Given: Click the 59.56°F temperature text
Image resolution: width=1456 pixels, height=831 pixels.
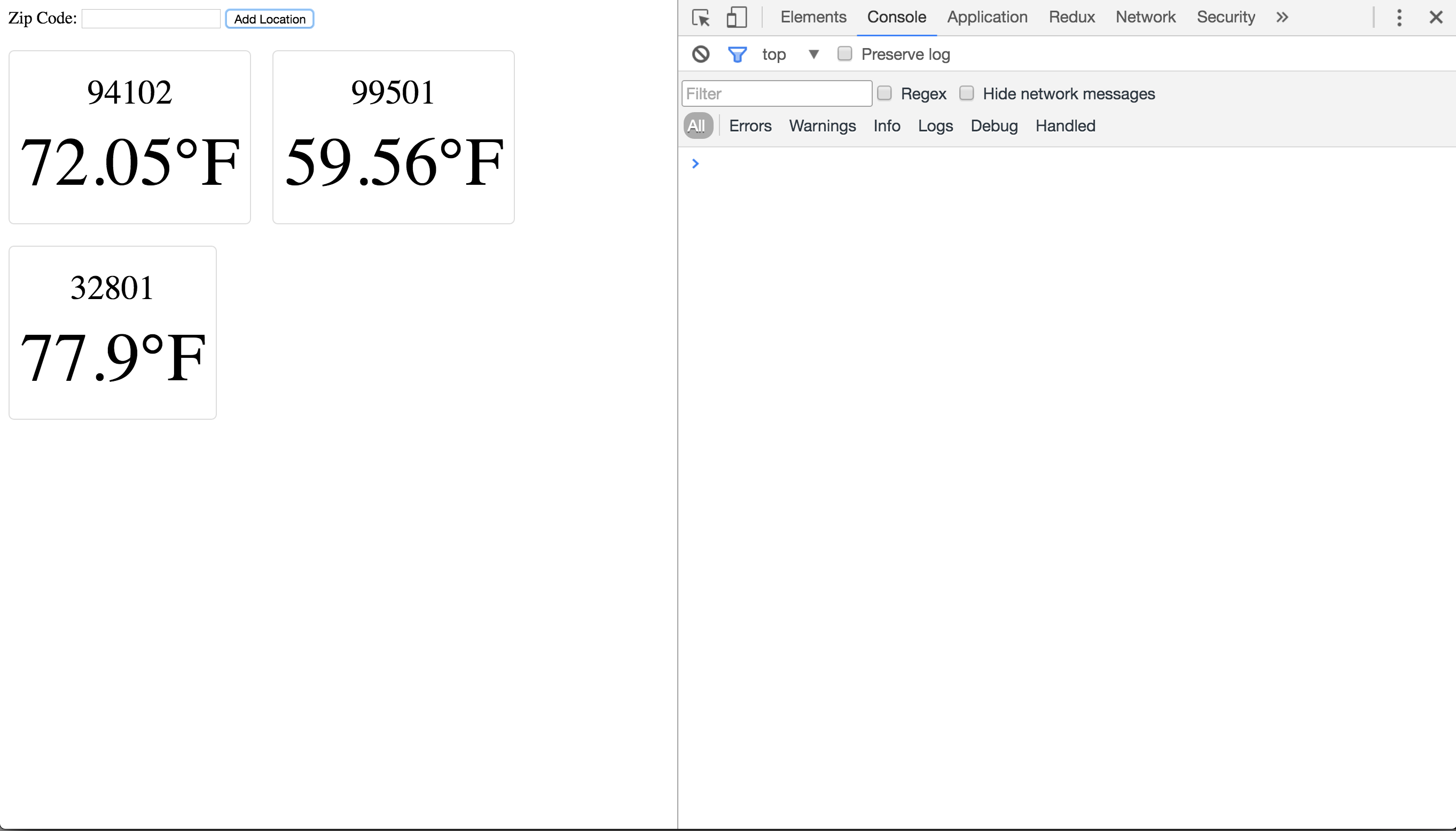Looking at the screenshot, I should (x=394, y=163).
